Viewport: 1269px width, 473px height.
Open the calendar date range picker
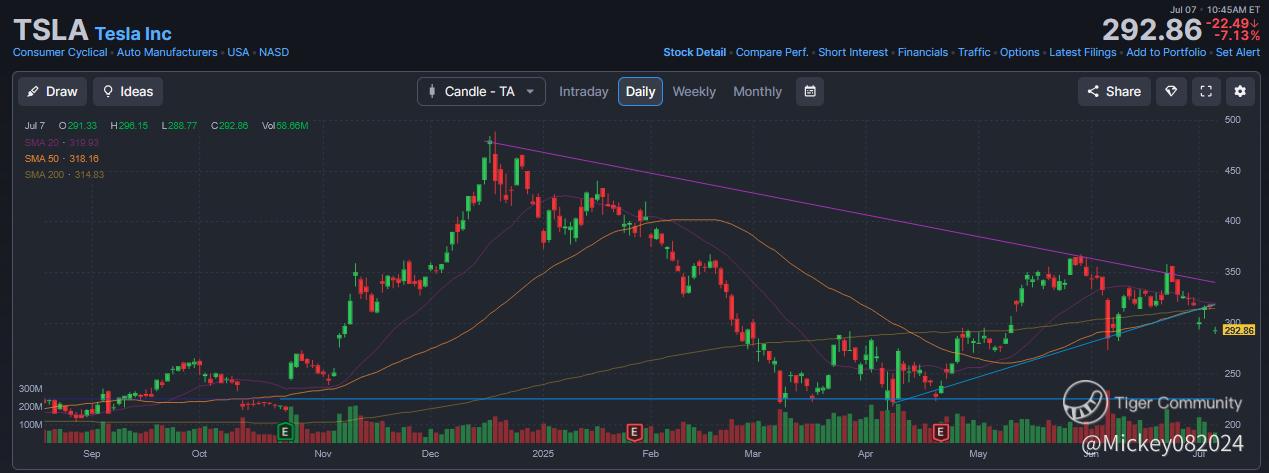point(810,91)
